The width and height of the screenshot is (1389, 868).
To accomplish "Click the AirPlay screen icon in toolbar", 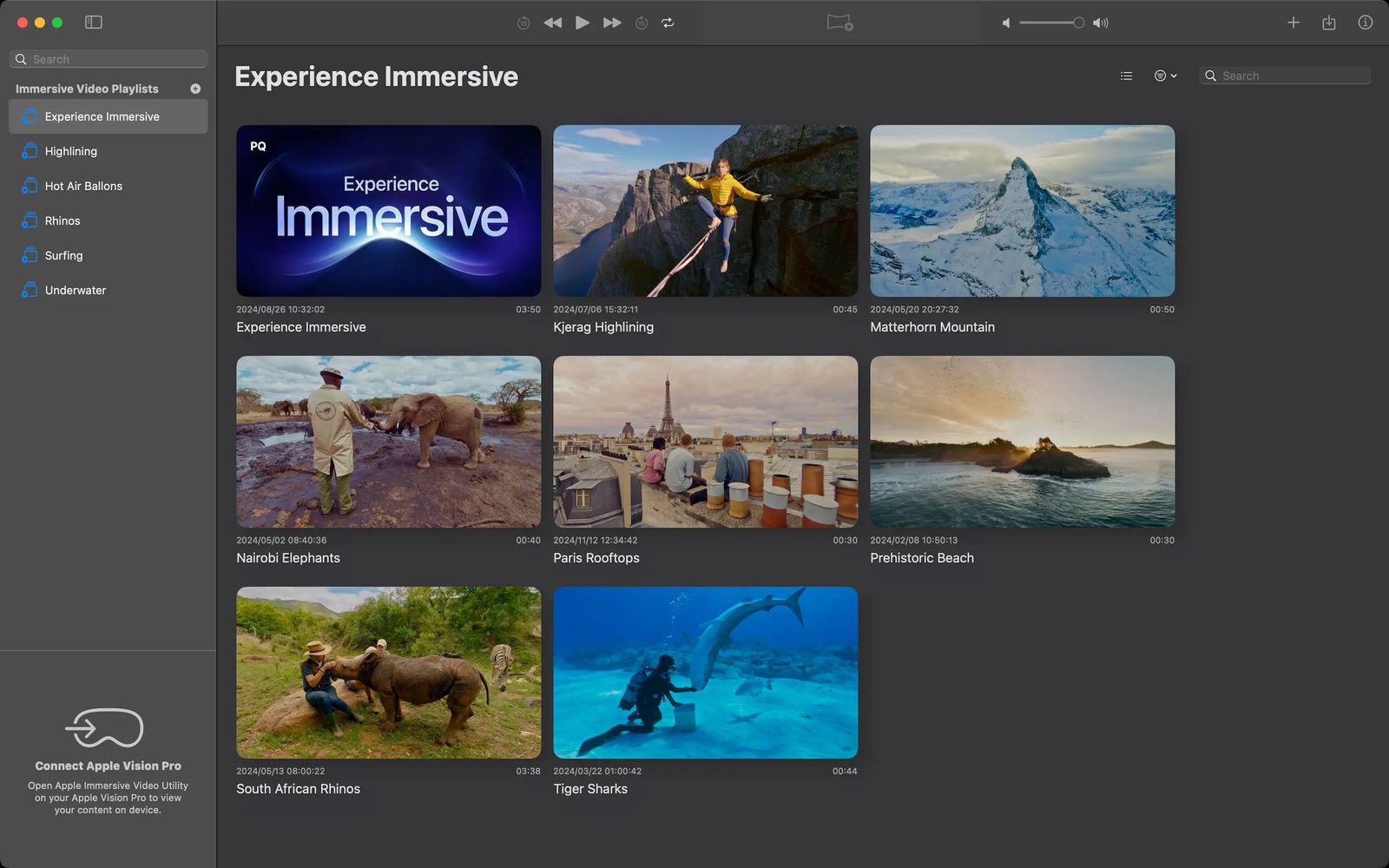I will [x=838, y=23].
